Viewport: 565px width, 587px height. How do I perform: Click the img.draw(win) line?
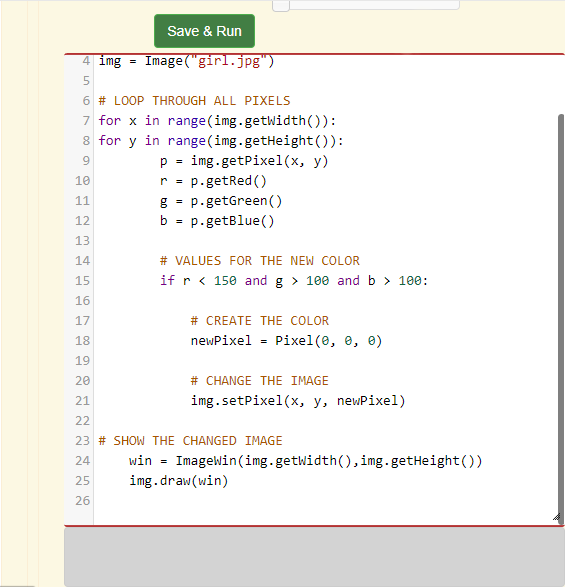click(179, 481)
